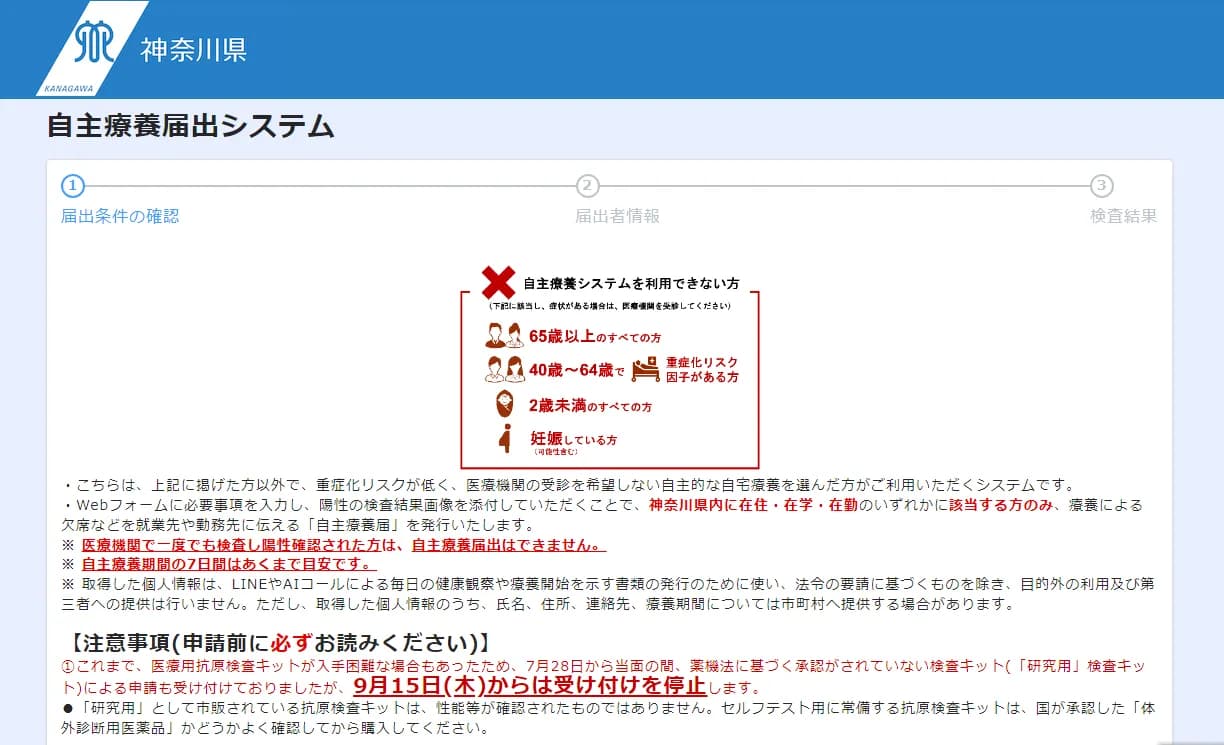Click the underlined 9月15日(木)からは受け付けを停止 notice
1224x745 pixels.
click(530, 687)
